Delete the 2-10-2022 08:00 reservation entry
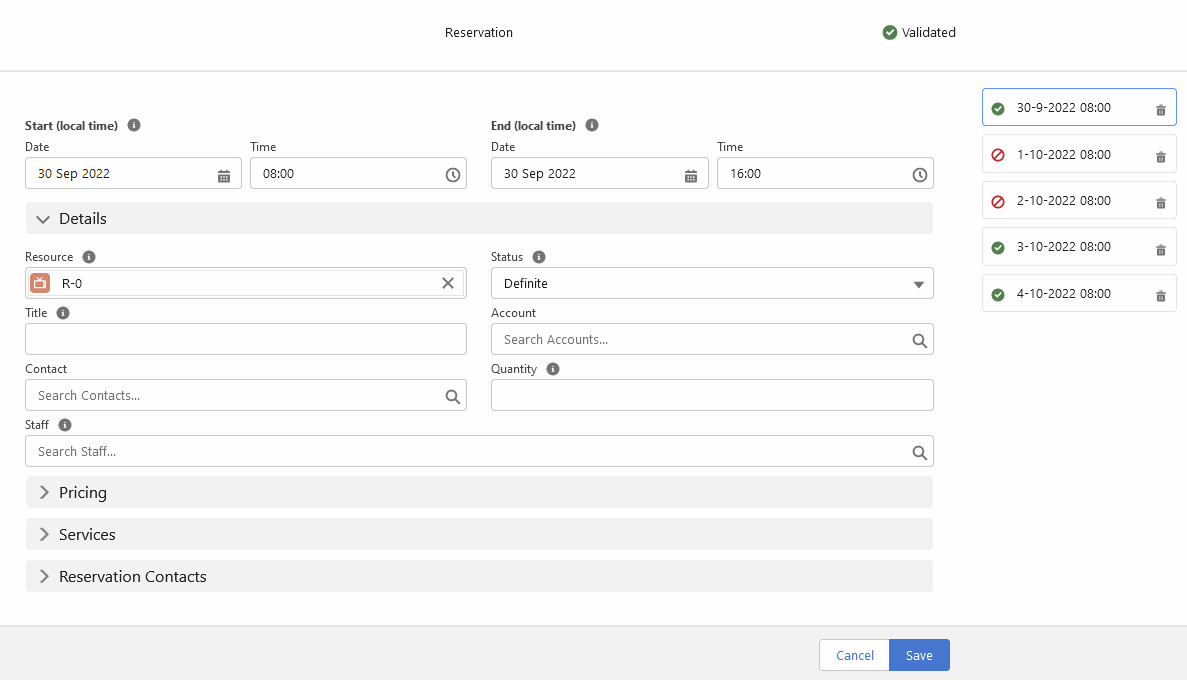This screenshot has width=1187, height=680. (1160, 203)
